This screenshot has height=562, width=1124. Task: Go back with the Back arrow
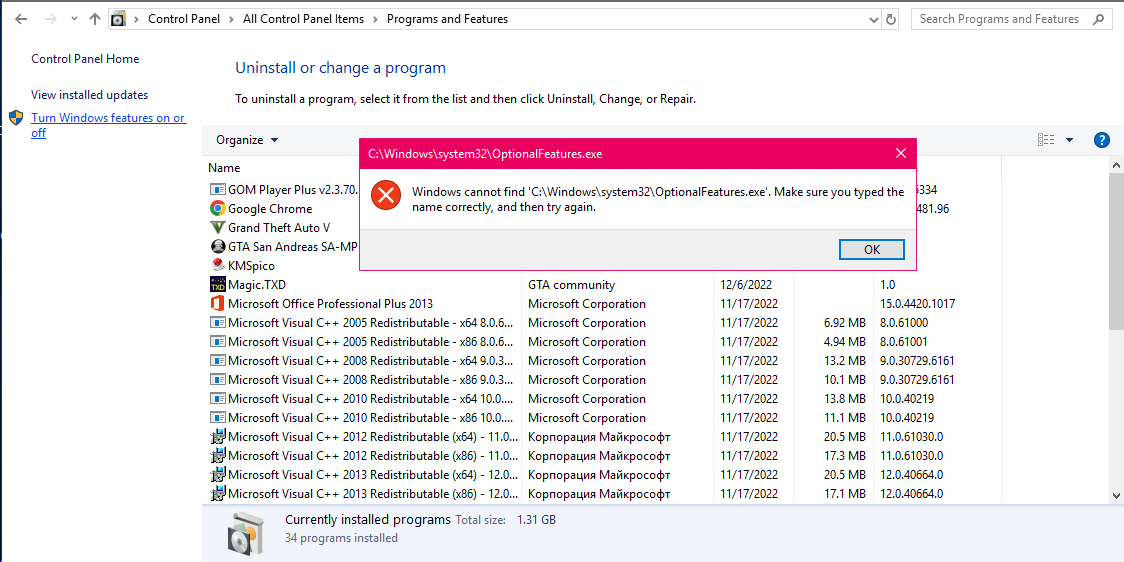(x=21, y=19)
